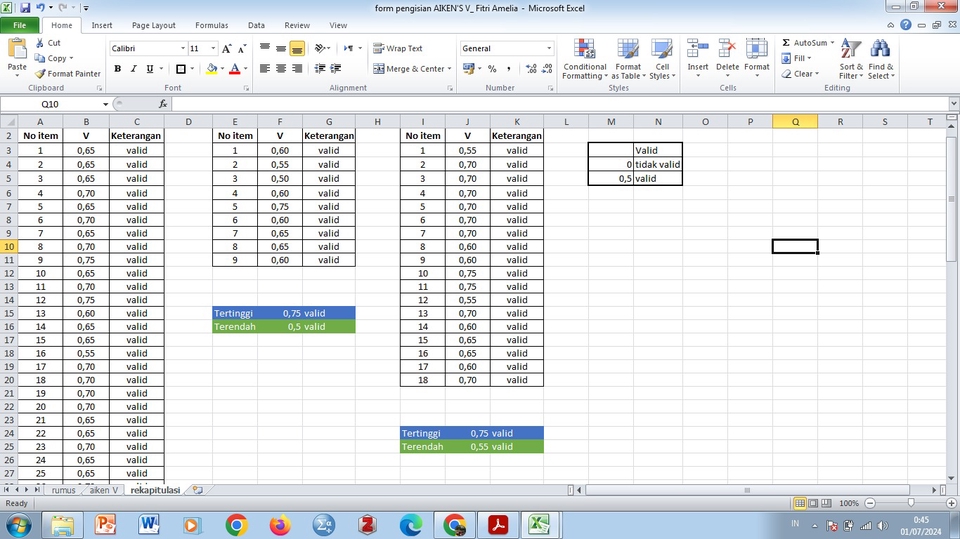Viewport: 960px width, 539px height.
Task: Open Conditional Formatting menu
Action: tap(585, 59)
